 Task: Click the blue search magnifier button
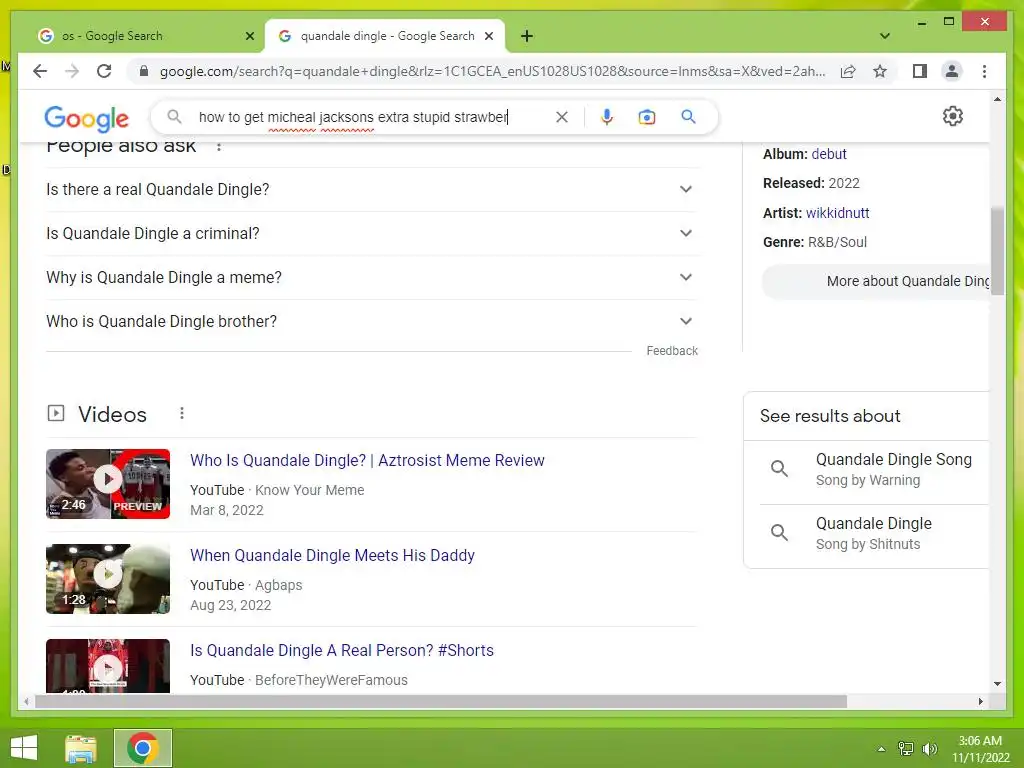(688, 117)
